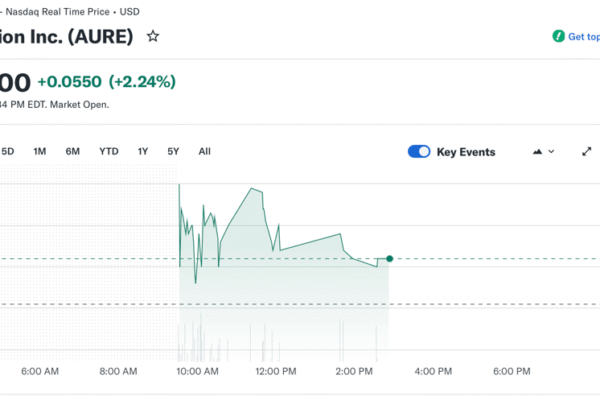
Task: Open the Get top link
Action: click(576, 36)
